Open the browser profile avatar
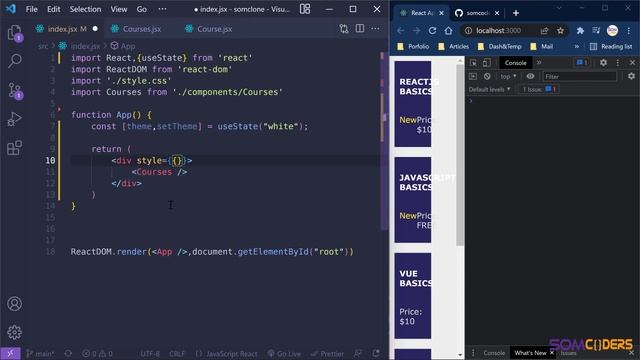Image resolution: width=640 pixels, height=360 pixels. pos(612,31)
